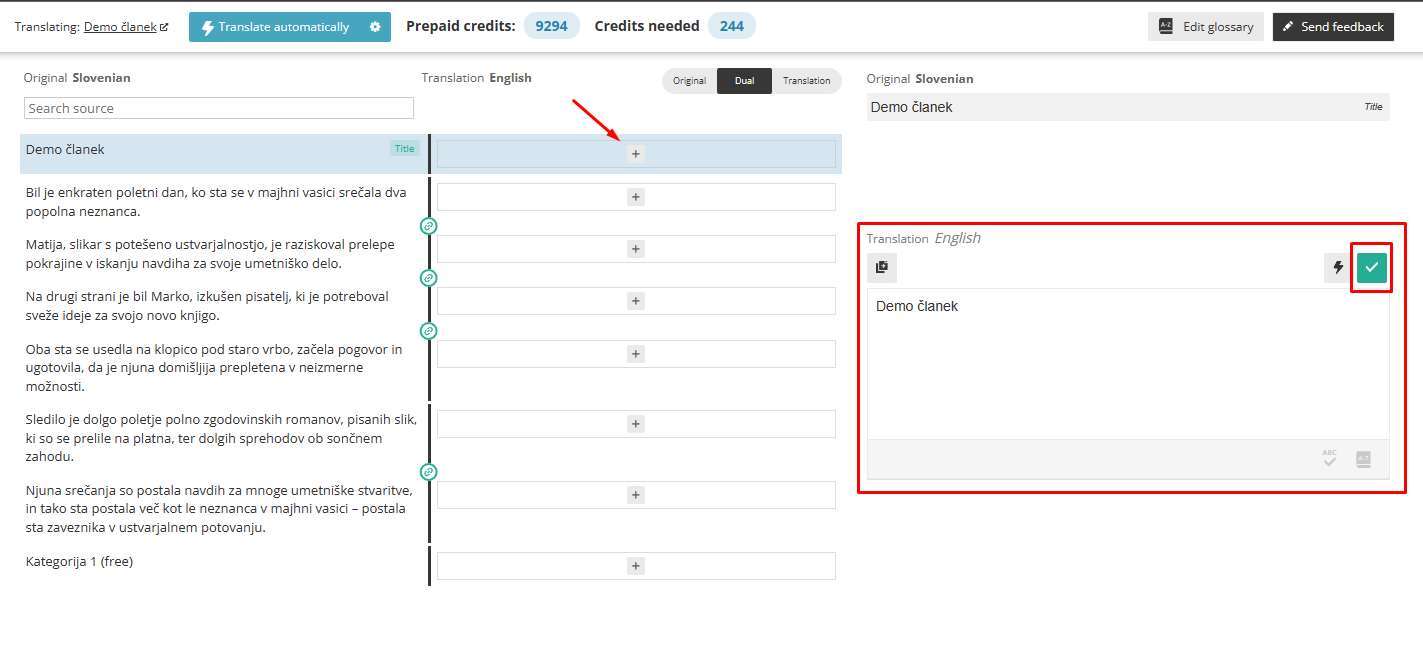
Task: Select the Dual view mode
Action: pos(744,81)
